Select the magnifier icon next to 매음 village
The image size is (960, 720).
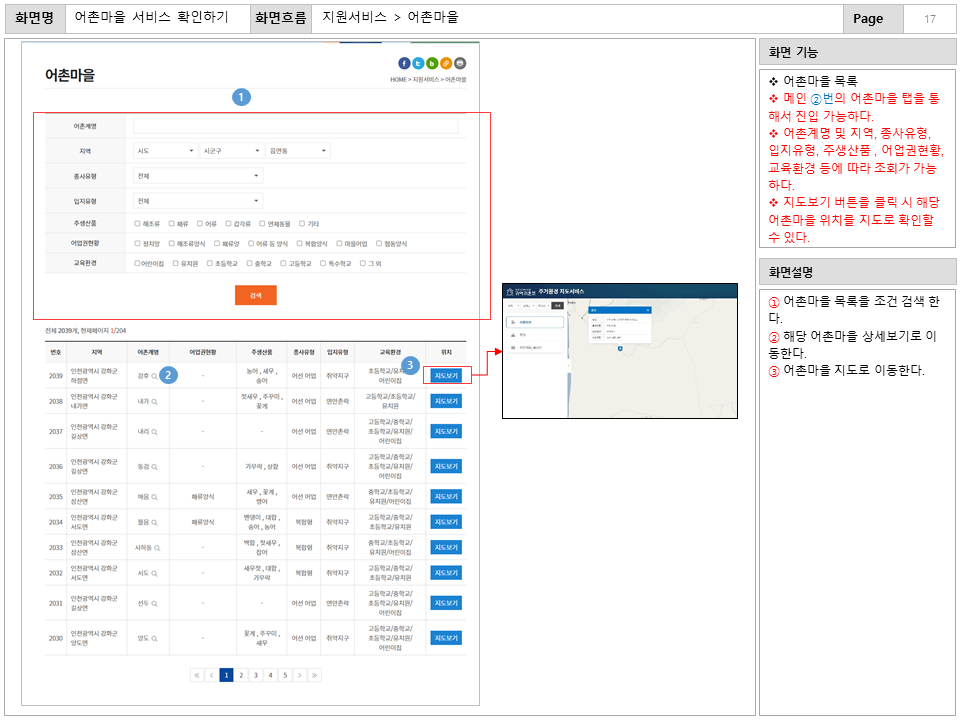pos(154,497)
